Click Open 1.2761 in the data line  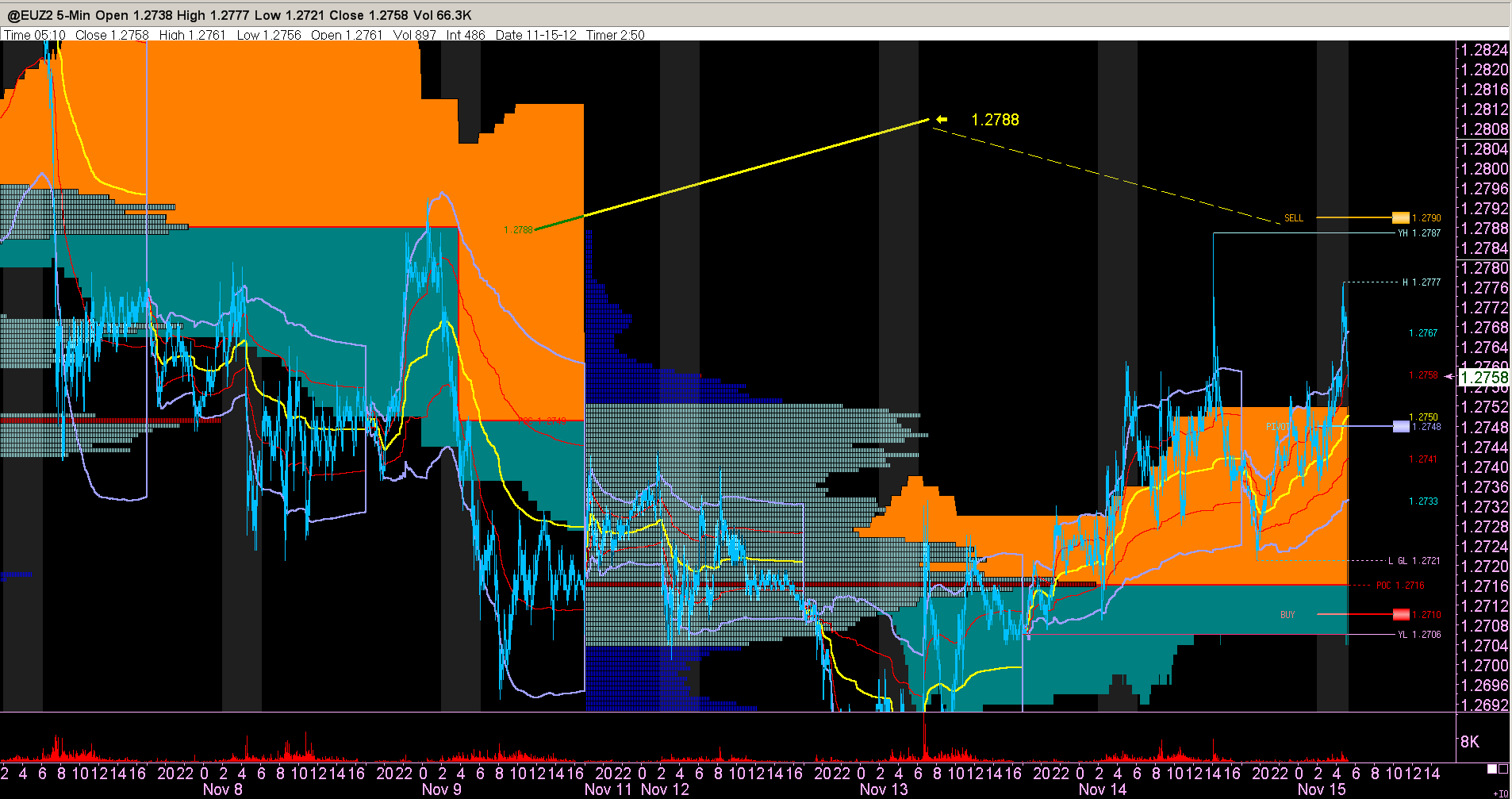point(347,35)
